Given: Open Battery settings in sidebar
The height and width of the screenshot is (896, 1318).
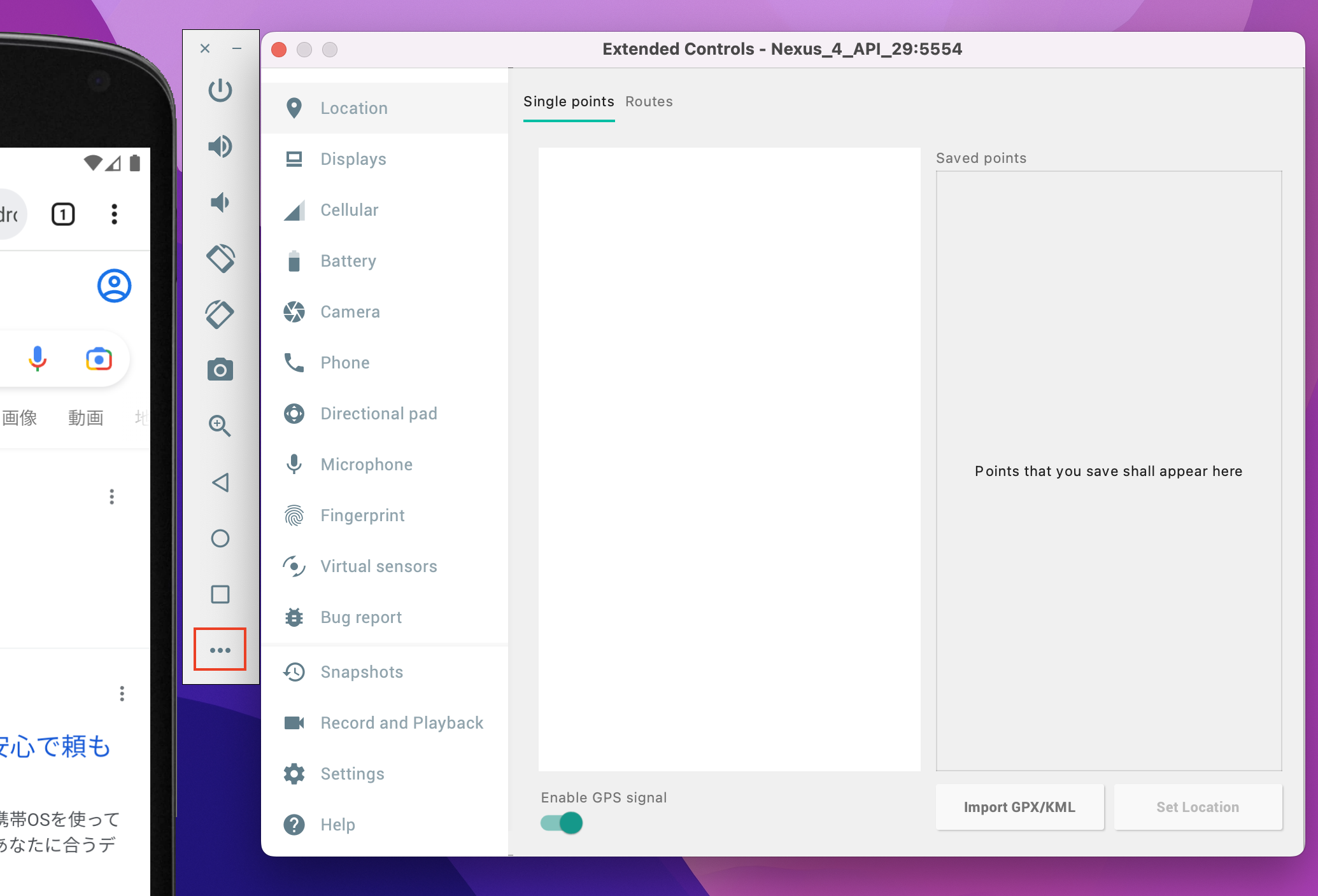Looking at the screenshot, I should point(348,261).
